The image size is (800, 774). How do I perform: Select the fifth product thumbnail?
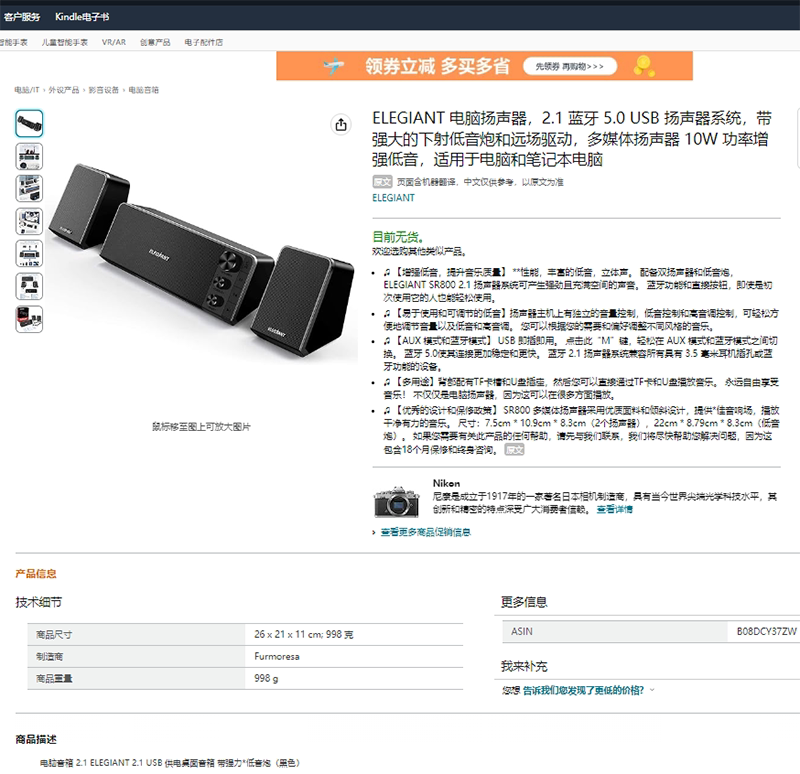tap(29, 254)
